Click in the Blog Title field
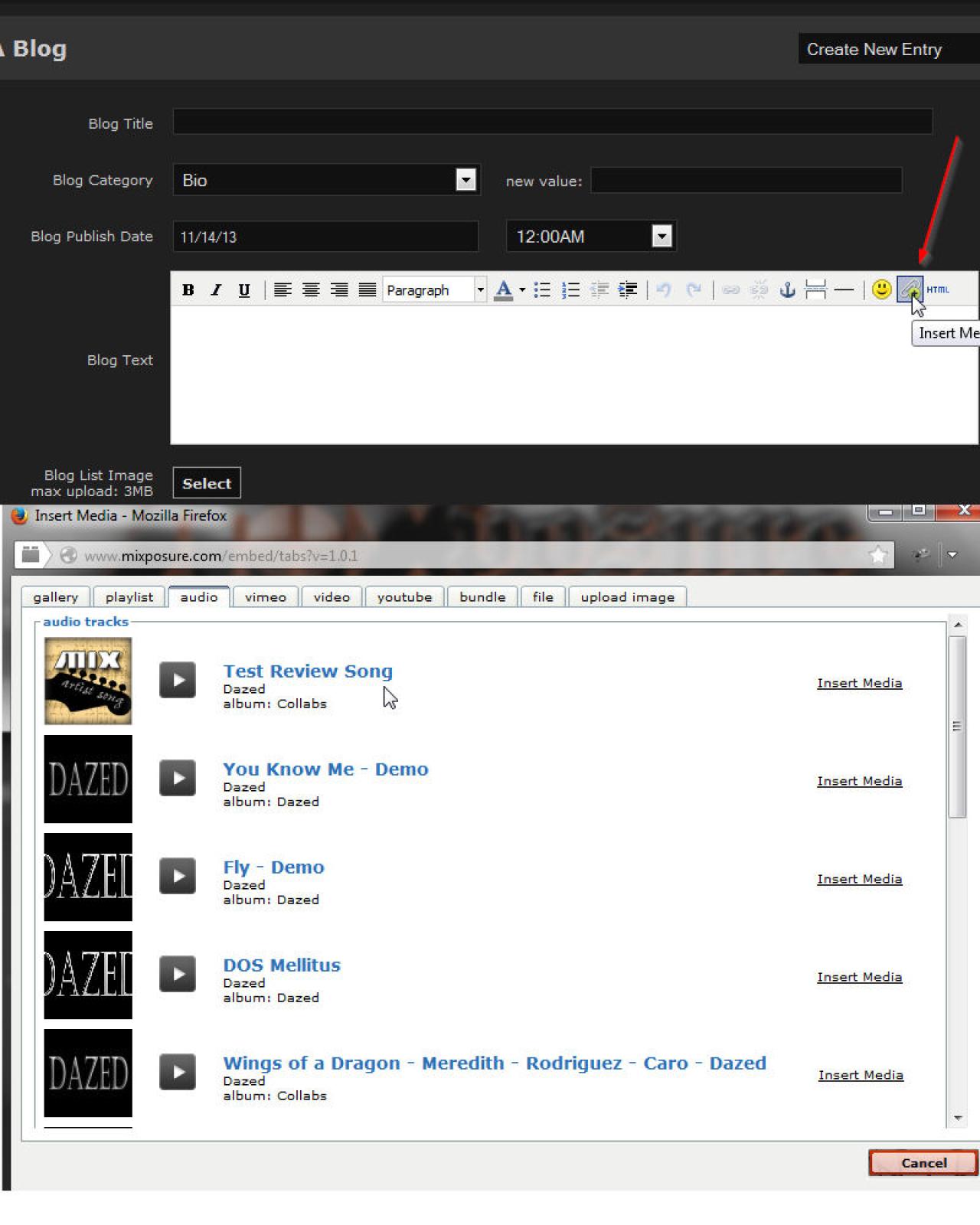 (x=552, y=122)
